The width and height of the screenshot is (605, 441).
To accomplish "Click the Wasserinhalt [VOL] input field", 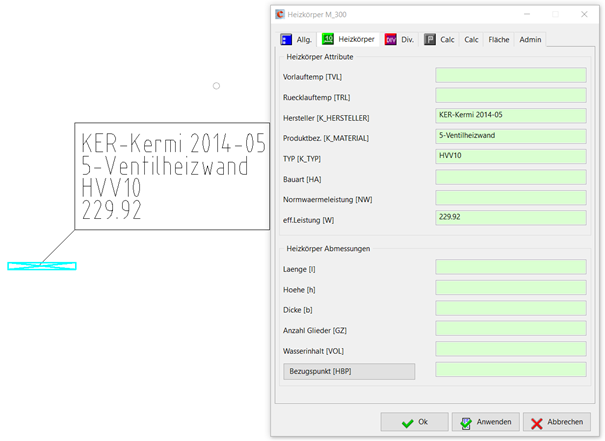I will click(x=511, y=349).
